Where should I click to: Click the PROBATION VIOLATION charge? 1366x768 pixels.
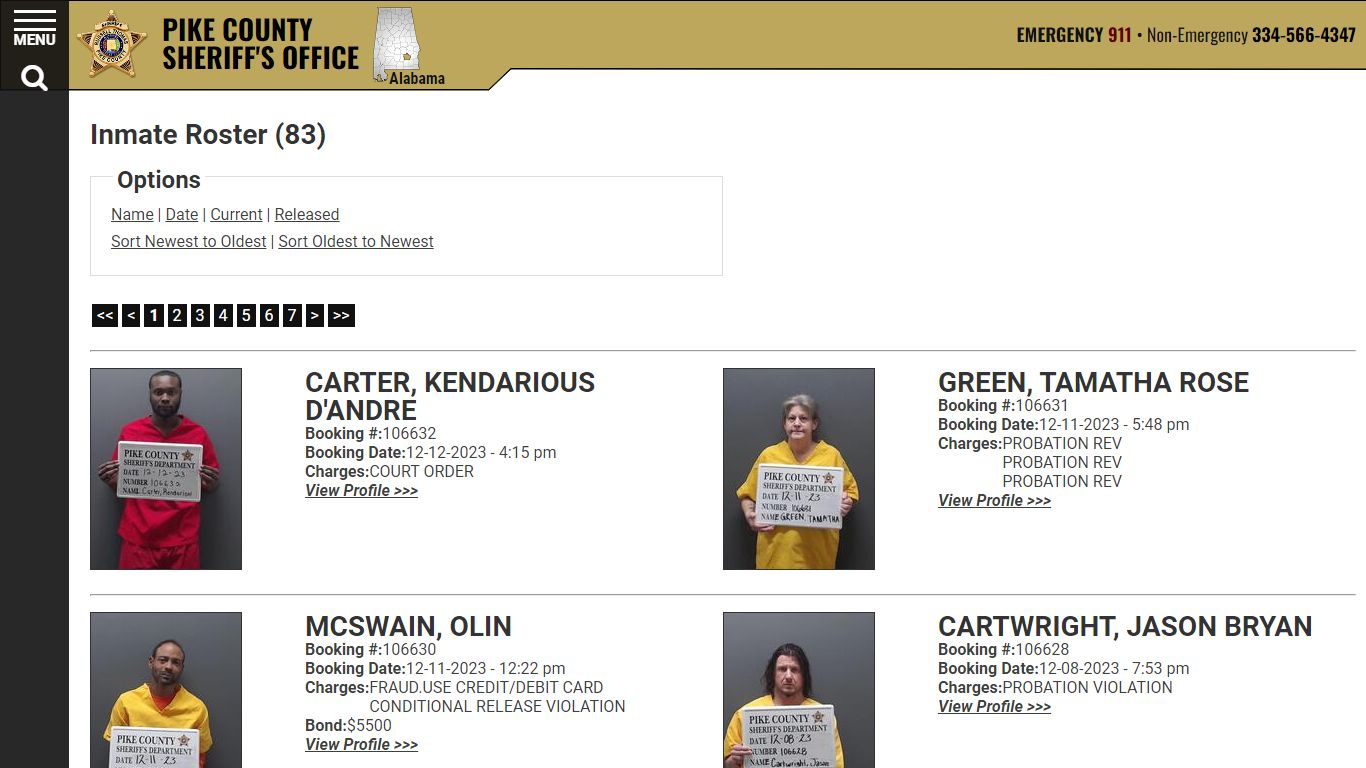(1087, 687)
